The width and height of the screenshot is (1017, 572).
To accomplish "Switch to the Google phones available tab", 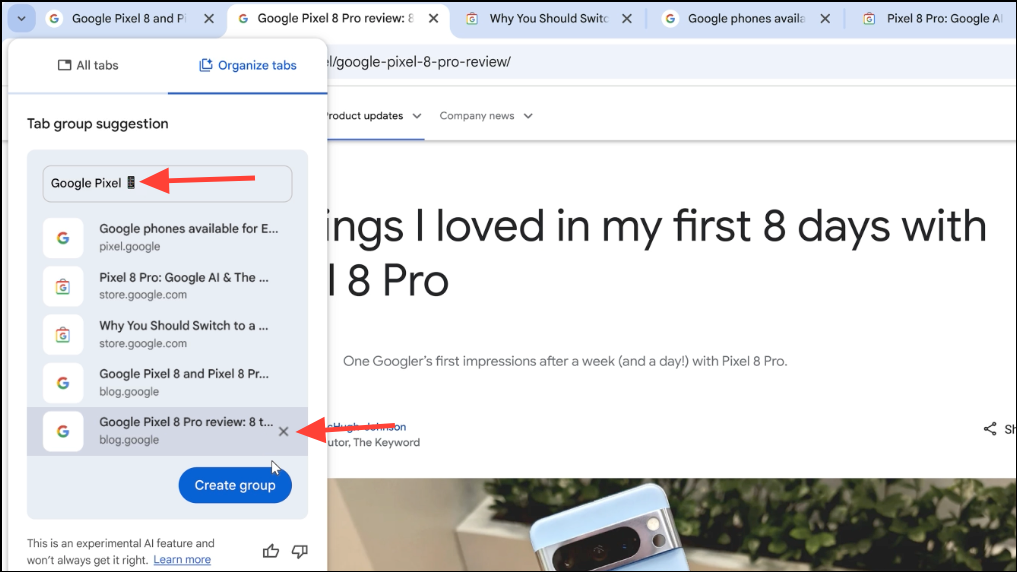I will click(746, 19).
